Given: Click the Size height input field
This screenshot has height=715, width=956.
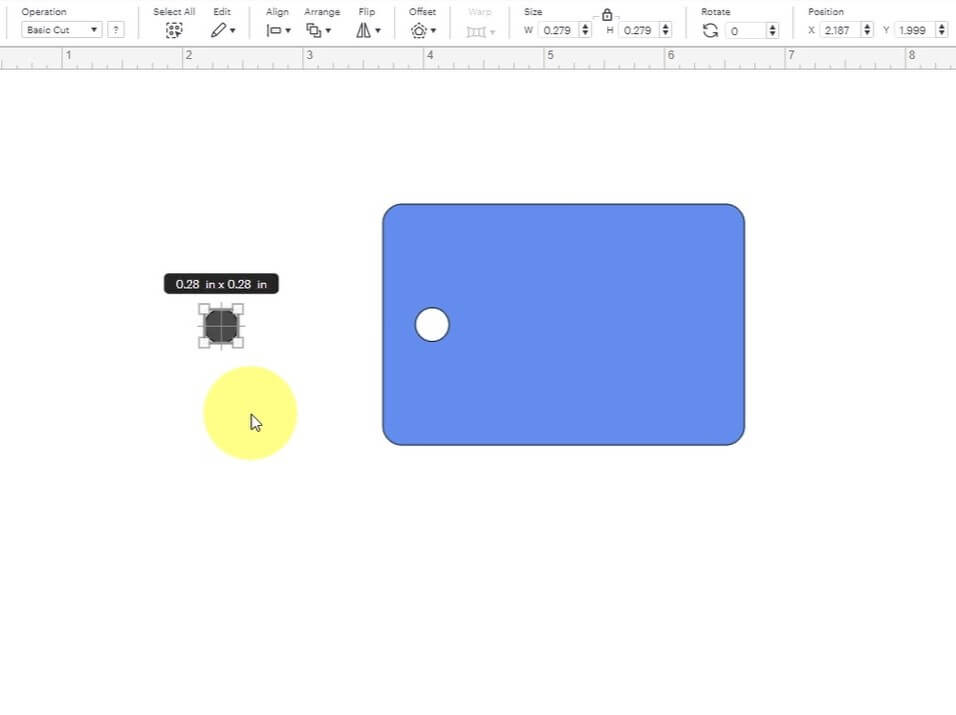Looking at the screenshot, I should pyautogui.click(x=638, y=30).
